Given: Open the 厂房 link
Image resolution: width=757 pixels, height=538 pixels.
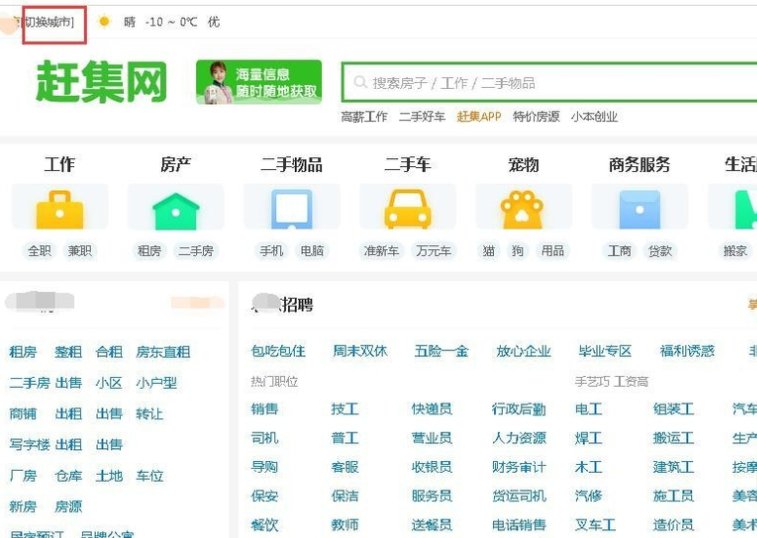Looking at the screenshot, I should click(x=23, y=476).
